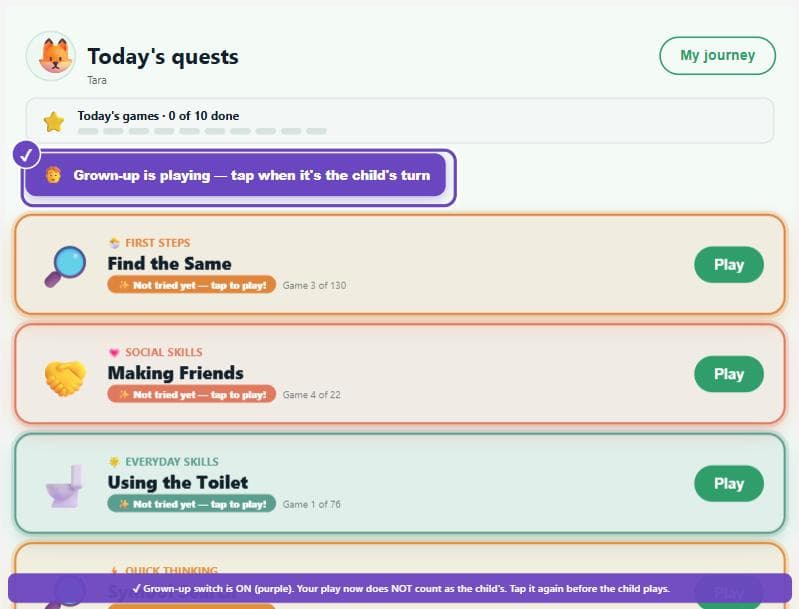Click the grown-up face icon in the purple toggle
This screenshot has width=799, height=609.
click(54, 175)
